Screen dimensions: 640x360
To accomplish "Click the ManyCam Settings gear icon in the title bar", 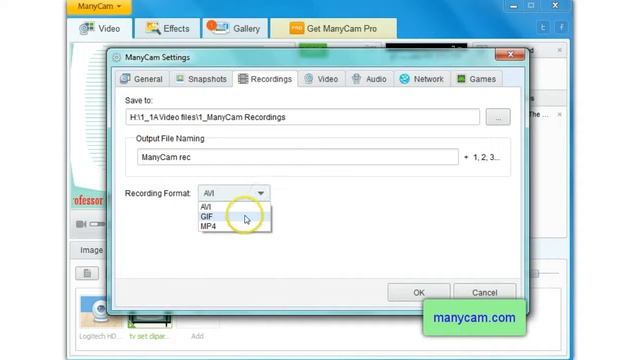I will click(x=116, y=58).
